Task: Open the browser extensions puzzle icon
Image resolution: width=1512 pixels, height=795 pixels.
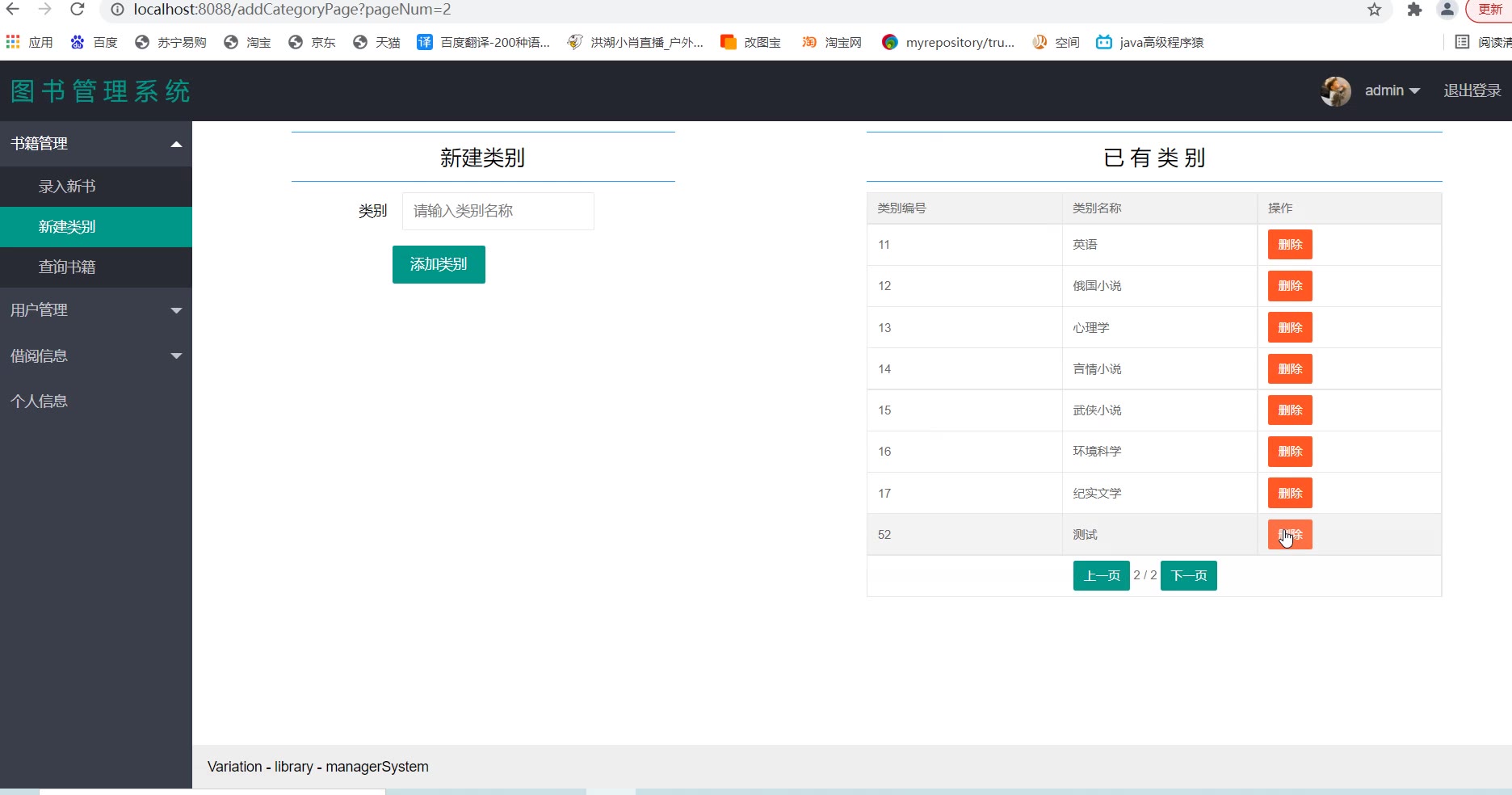Action: pyautogui.click(x=1414, y=10)
